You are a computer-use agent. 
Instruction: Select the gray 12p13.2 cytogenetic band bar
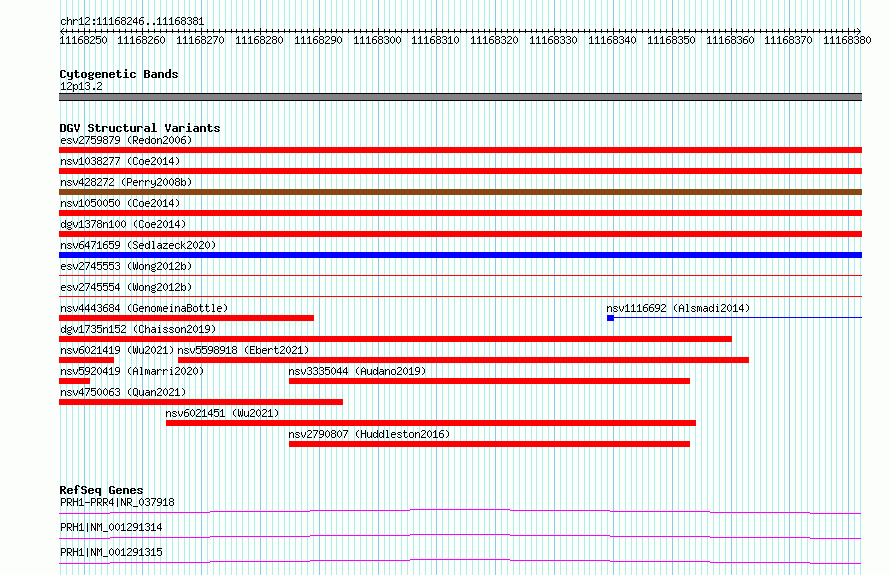460,97
